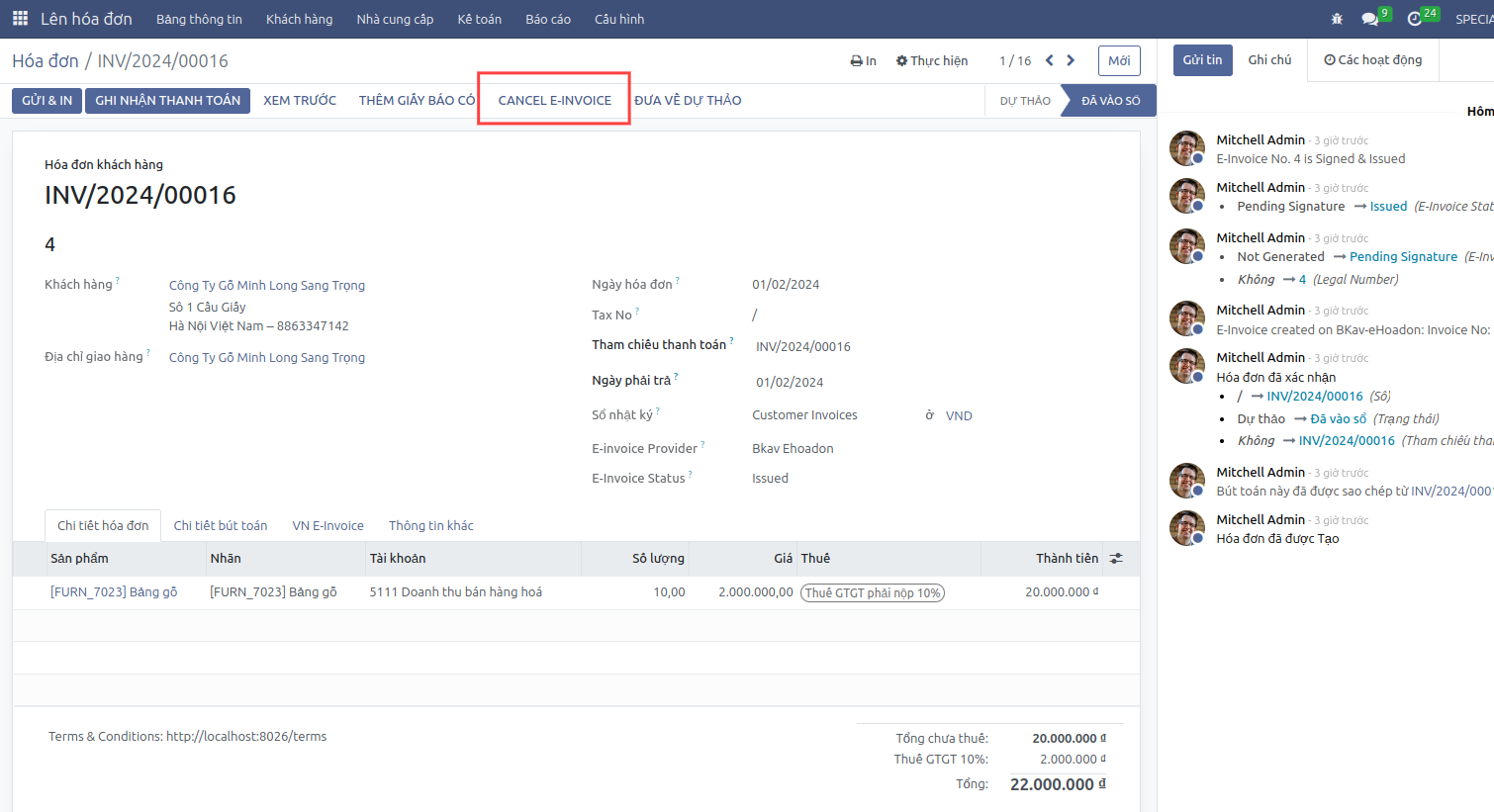Screen dimensions: 1494x812
Task: Click the Gửi tin button
Action: pos(1202,60)
